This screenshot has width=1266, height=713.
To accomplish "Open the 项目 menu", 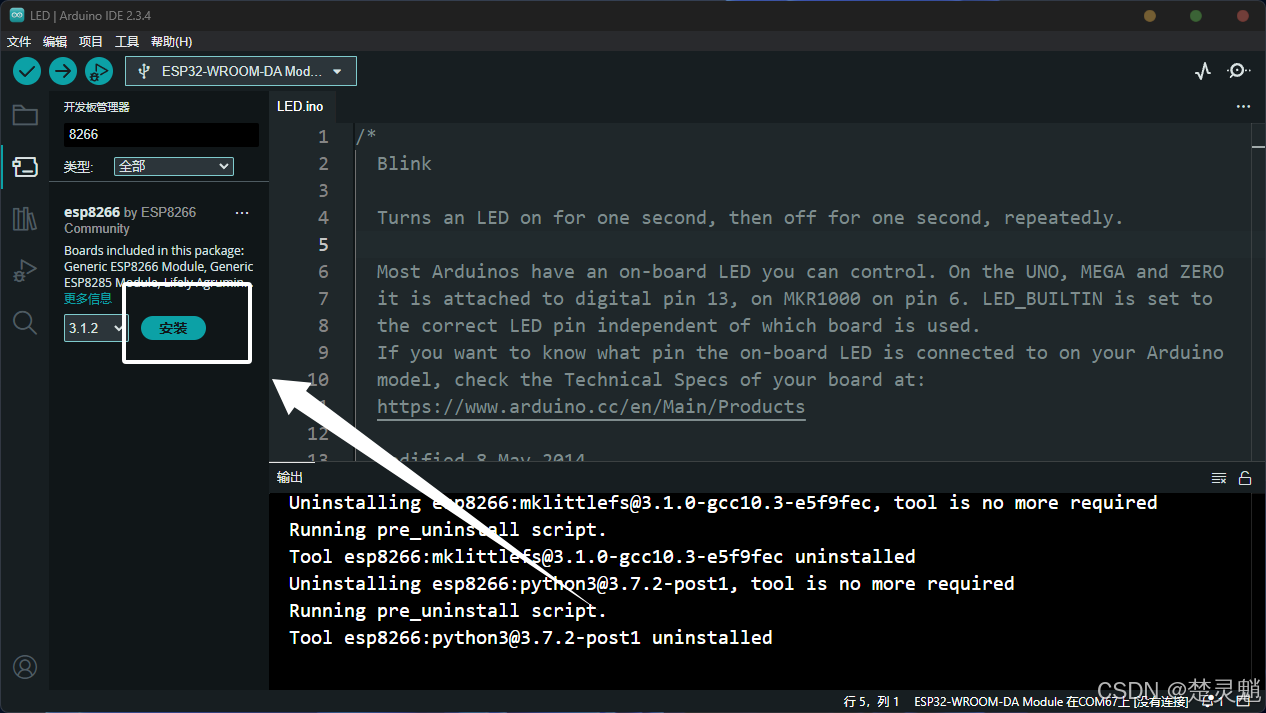I will [91, 42].
